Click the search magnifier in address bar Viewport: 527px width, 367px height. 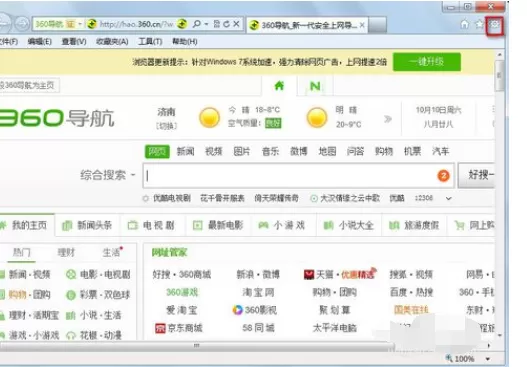point(197,24)
